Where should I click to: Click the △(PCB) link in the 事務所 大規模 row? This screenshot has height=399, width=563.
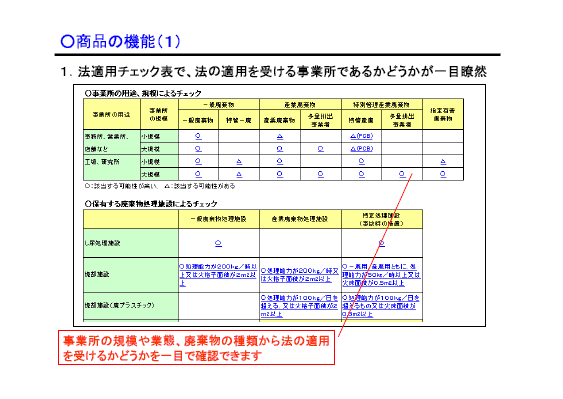pos(362,149)
